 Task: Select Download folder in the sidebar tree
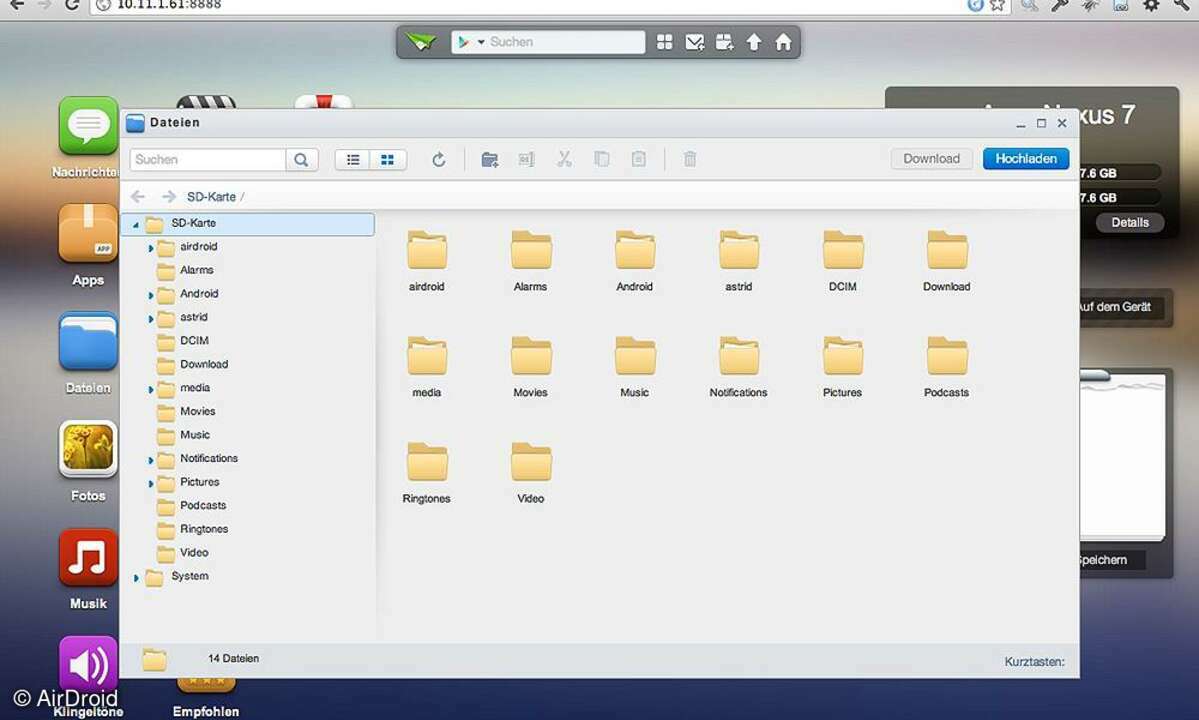204,364
